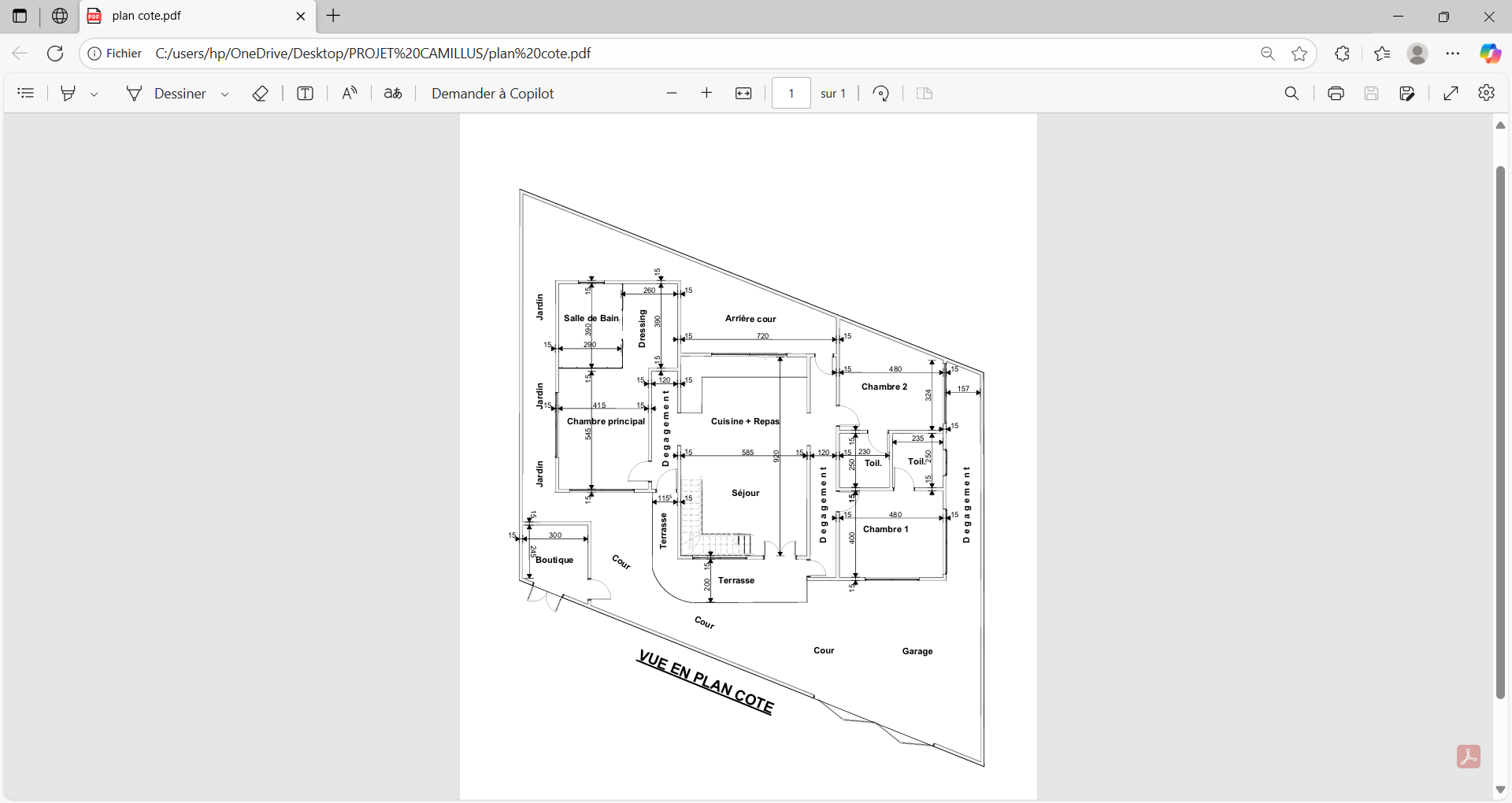The width and height of the screenshot is (1512, 803).
Task: Search within the PDF document
Action: tap(1291, 94)
